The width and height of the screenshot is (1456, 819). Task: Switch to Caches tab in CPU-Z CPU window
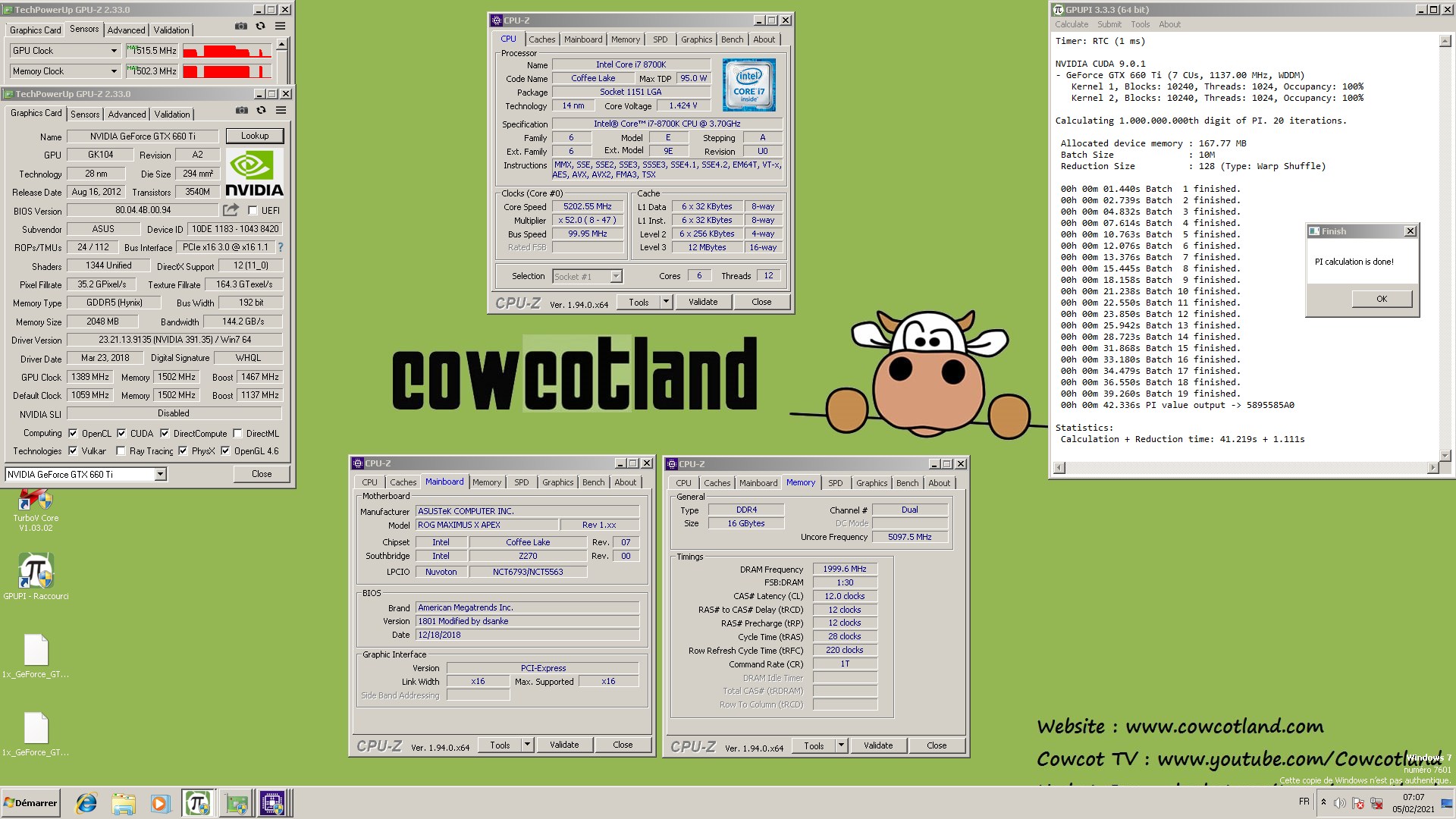tap(542, 39)
